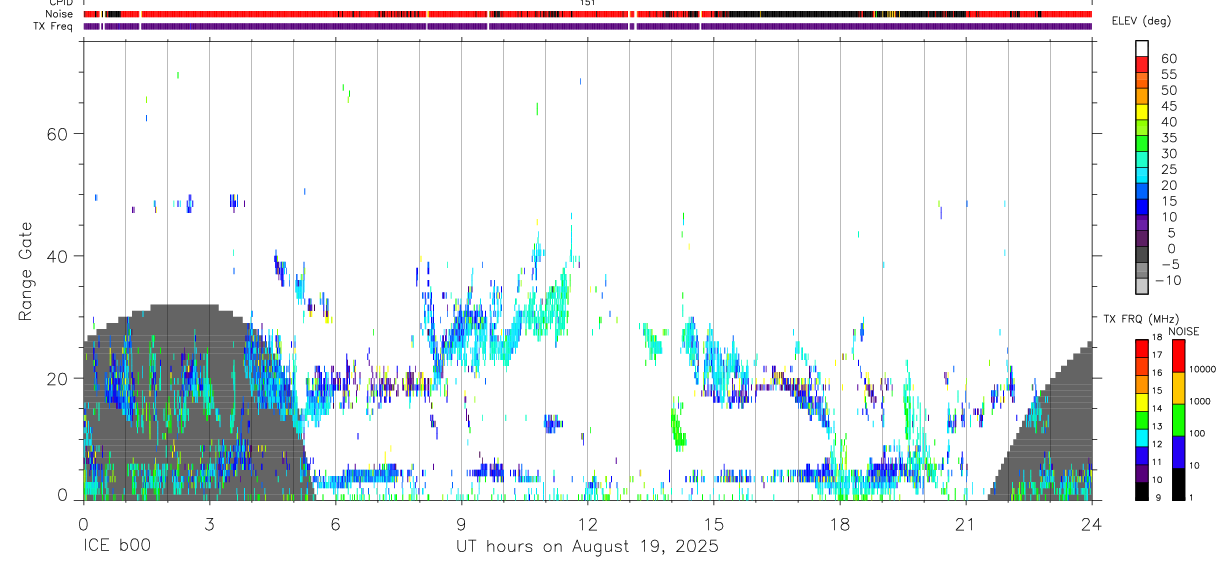The width and height of the screenshot is (1228, 567).
Task: Click the ELEV legend value '25'
Action: coord(1168,169)
